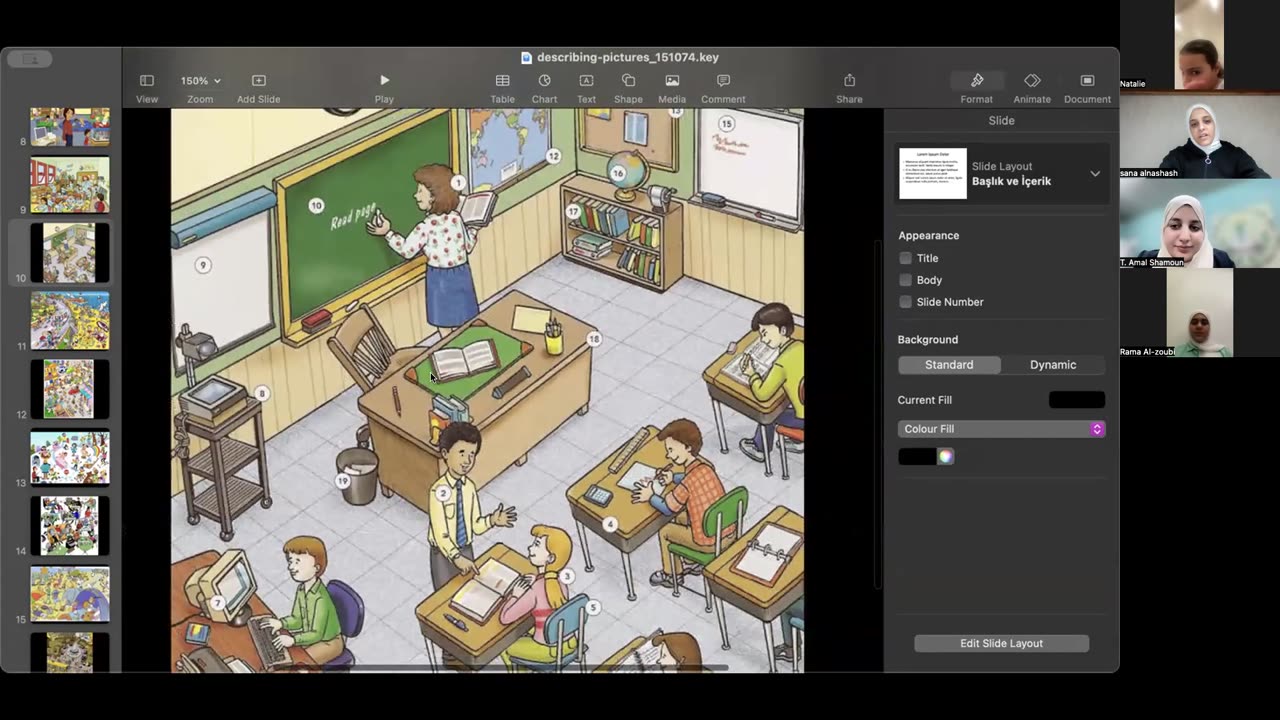Open the View sidebar options icon

pyautogui.click(x=147, y=80)
